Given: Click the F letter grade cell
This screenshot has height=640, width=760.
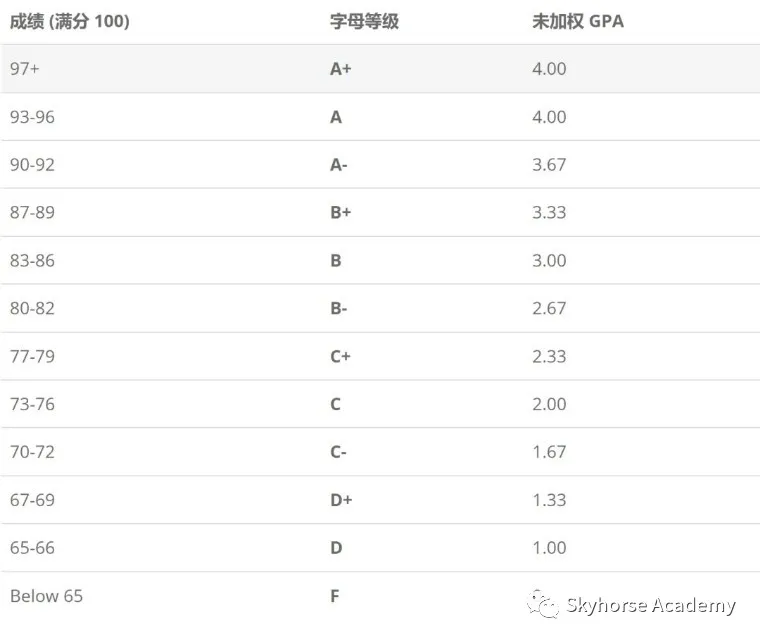Looking at the screenshot, I should [x=334, y=596].
